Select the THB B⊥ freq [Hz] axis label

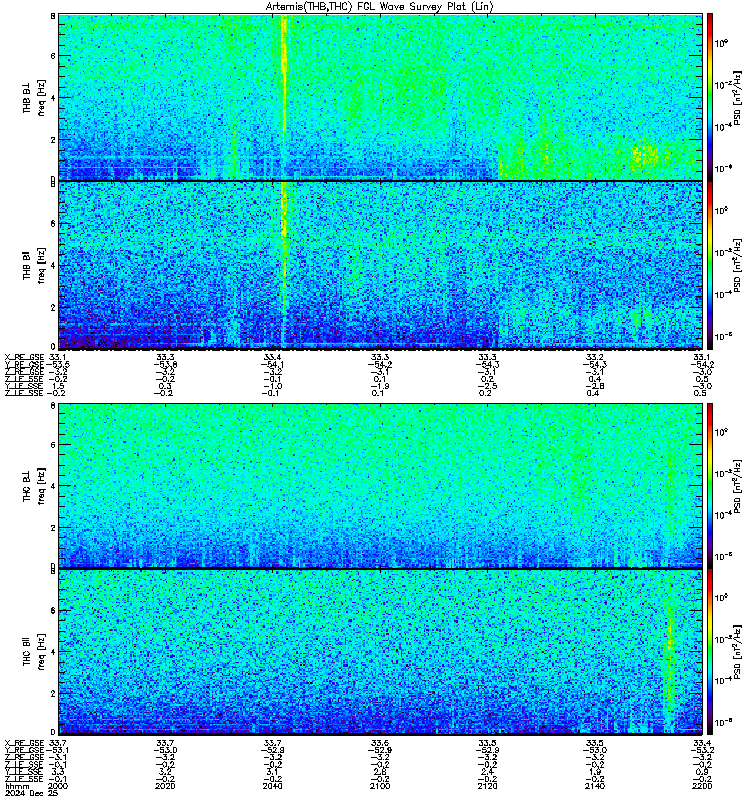pyautogui.click(x=34, y=97)
